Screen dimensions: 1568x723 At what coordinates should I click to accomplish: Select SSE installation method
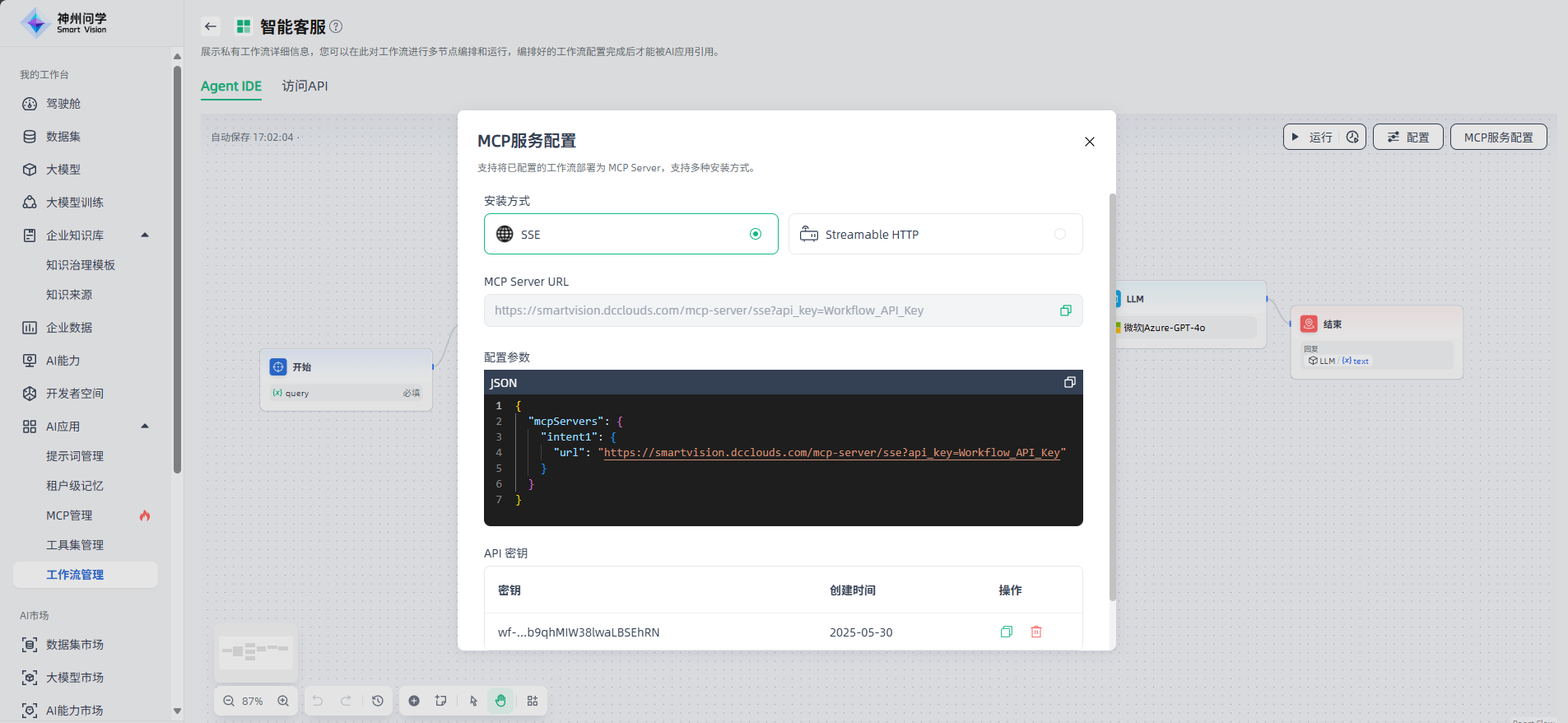630,234
